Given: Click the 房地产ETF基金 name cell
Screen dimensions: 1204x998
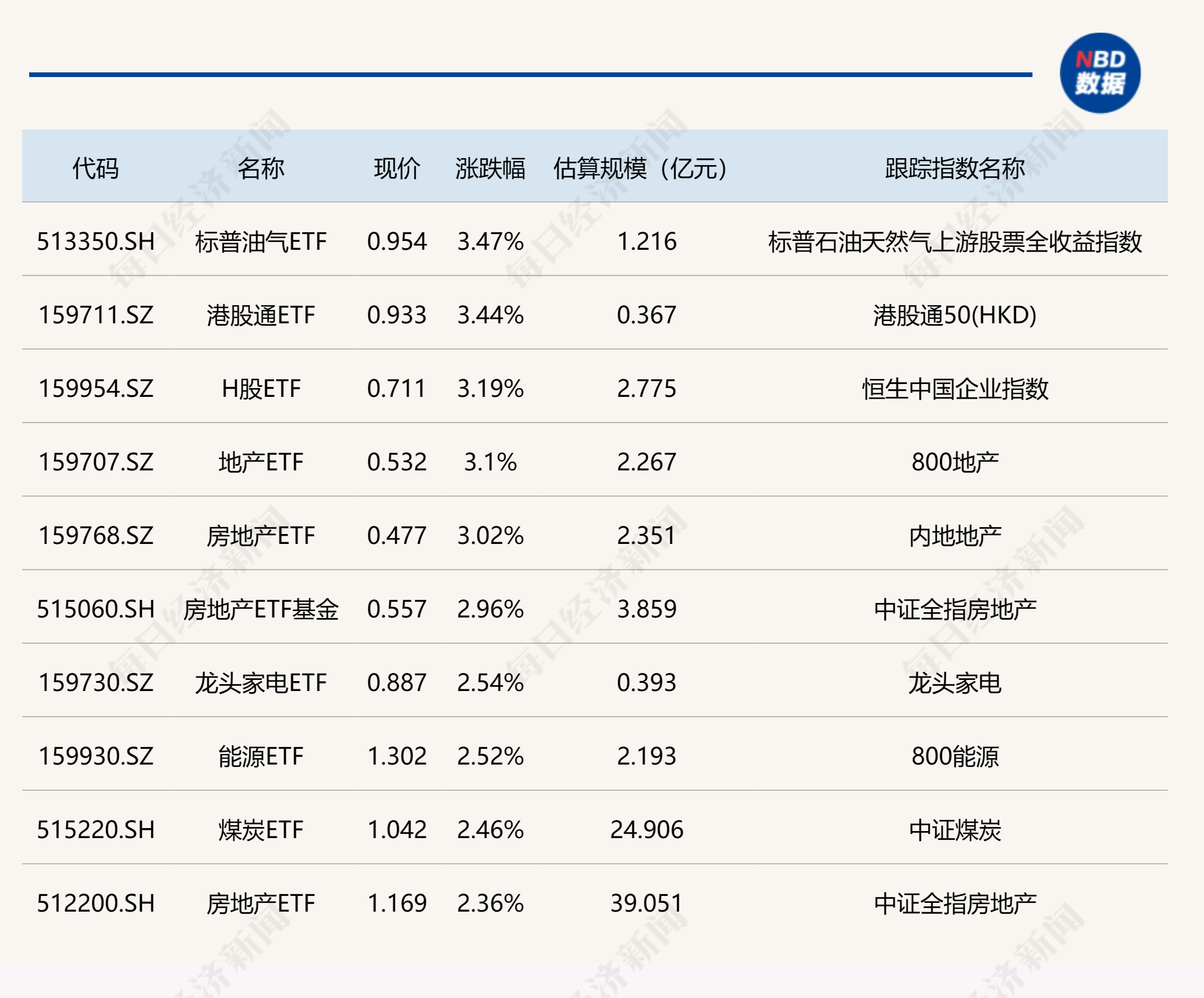Looking at the screenshot, I should pos(261,609).
